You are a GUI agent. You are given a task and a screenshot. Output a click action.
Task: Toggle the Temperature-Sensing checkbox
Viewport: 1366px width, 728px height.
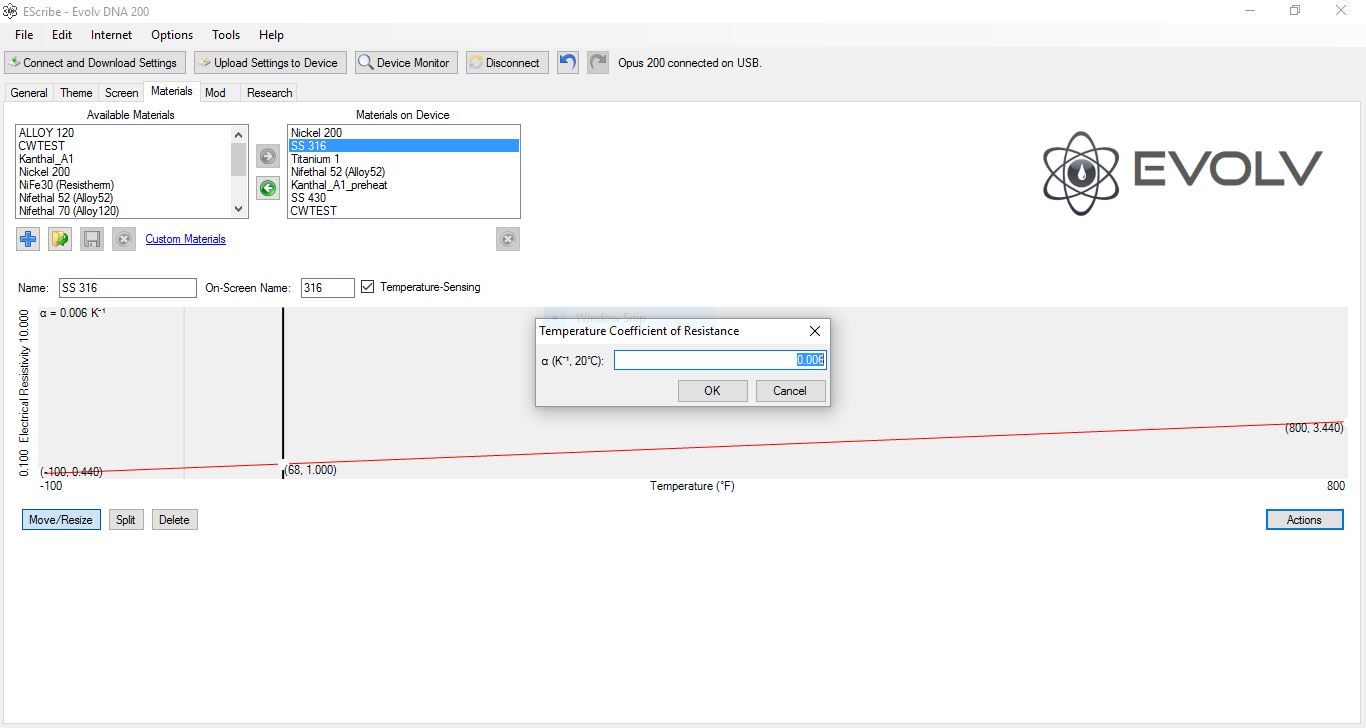pos(368,287)
